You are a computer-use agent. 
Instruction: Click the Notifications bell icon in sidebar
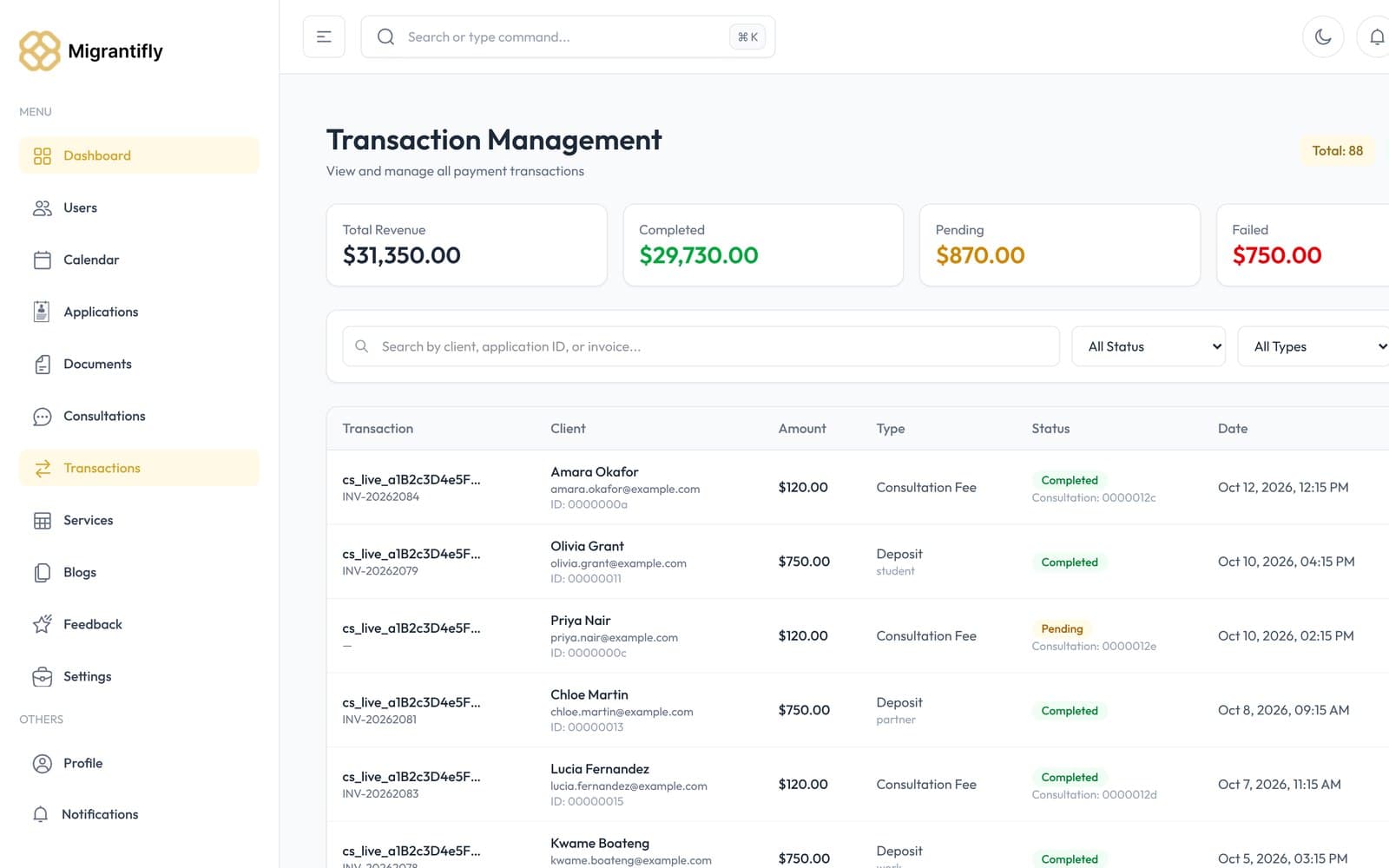[x=40, y=814]
